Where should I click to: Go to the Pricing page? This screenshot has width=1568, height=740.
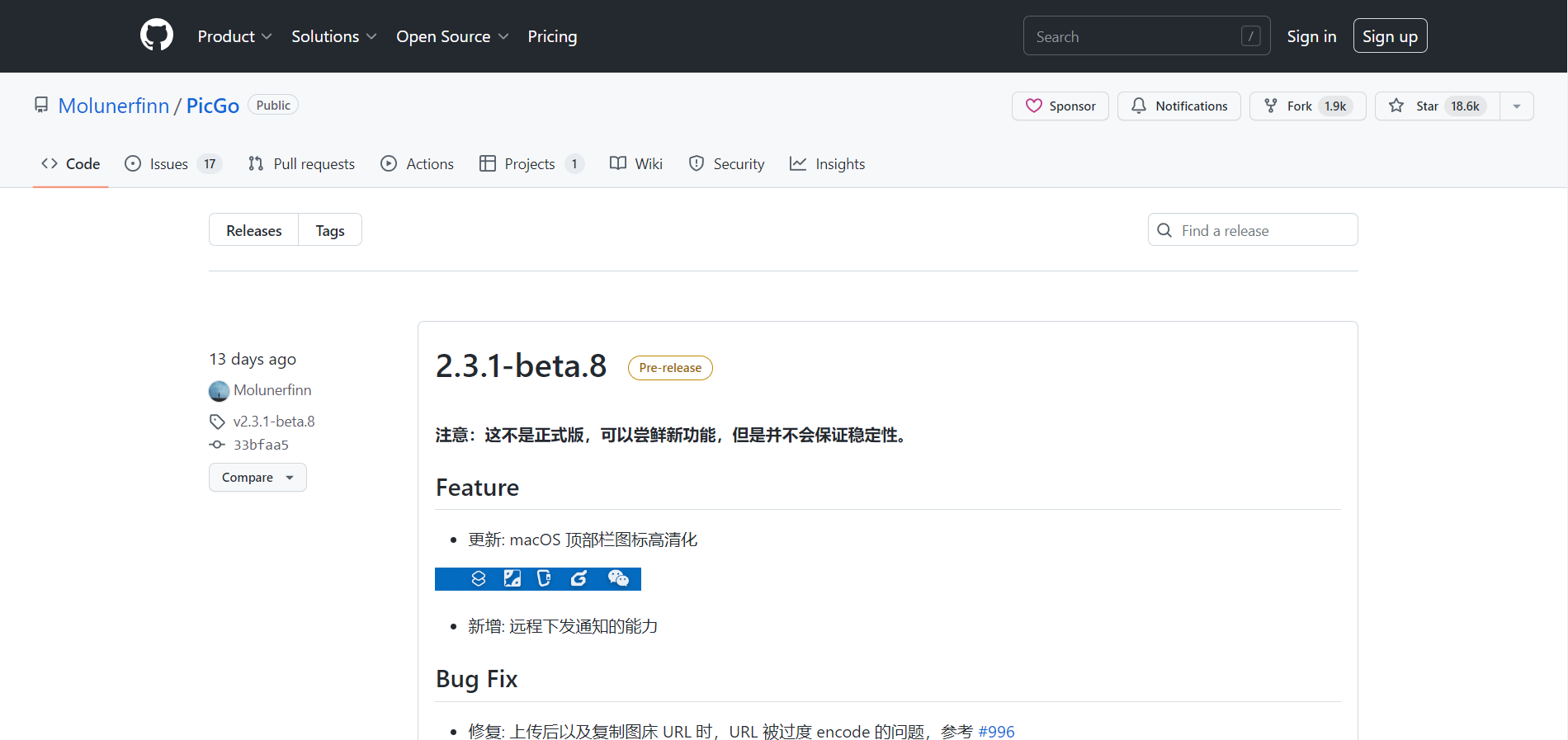[x=552, y=36]
